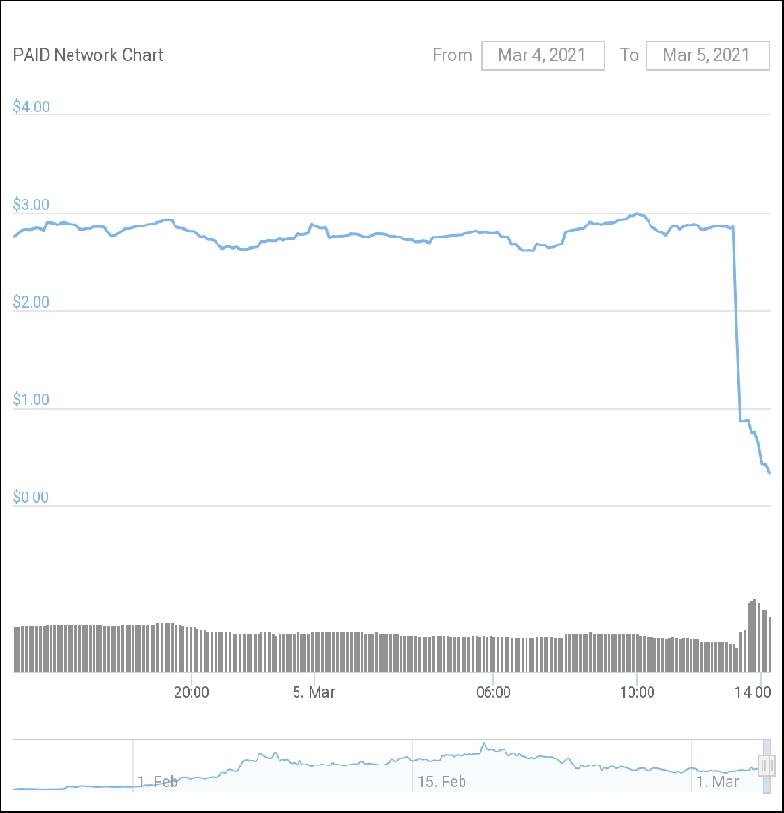Click the navigator timeline near 15. Feb
The height and width of the screenshot is (813, 784).
440,781
